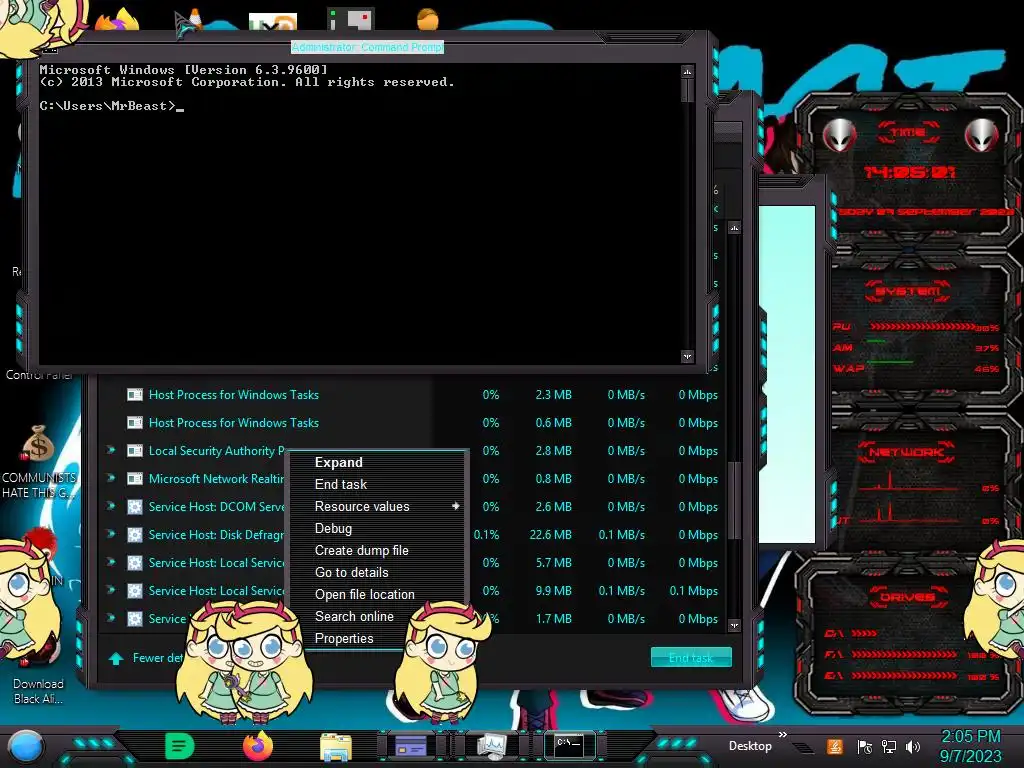Image resolution: width=1024 pixels, height=768 pixels.
Task: Click the 0.1 Mbps network cell
Action: 694,591
